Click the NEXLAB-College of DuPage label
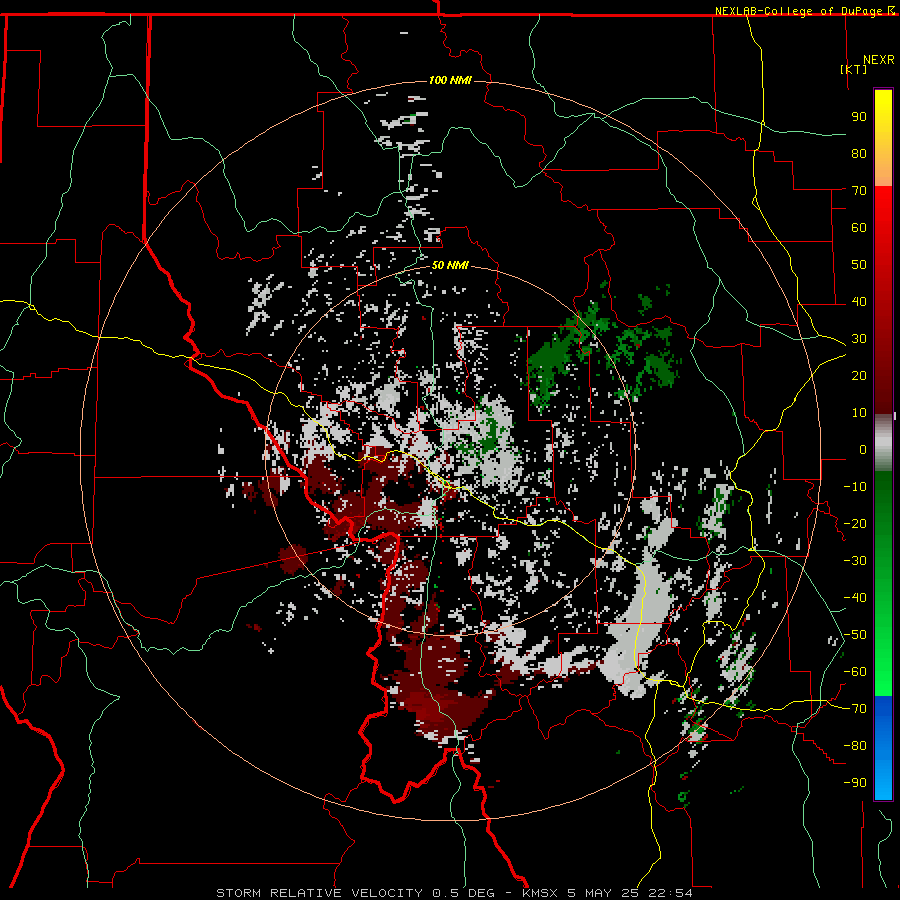The width and height of the screenshot is (900, 900). [800, 11]
